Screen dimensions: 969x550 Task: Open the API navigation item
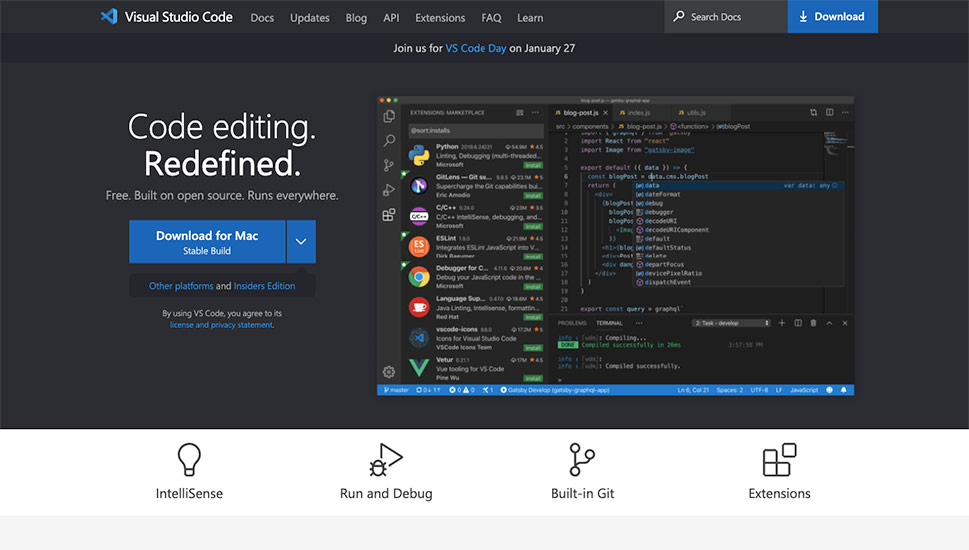point(391,18)
